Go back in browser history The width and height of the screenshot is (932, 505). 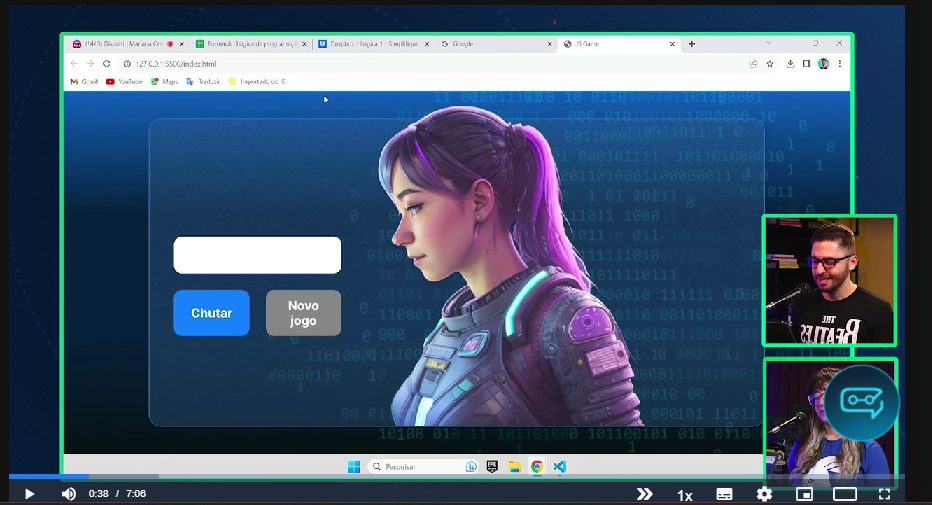pos(74,64)
